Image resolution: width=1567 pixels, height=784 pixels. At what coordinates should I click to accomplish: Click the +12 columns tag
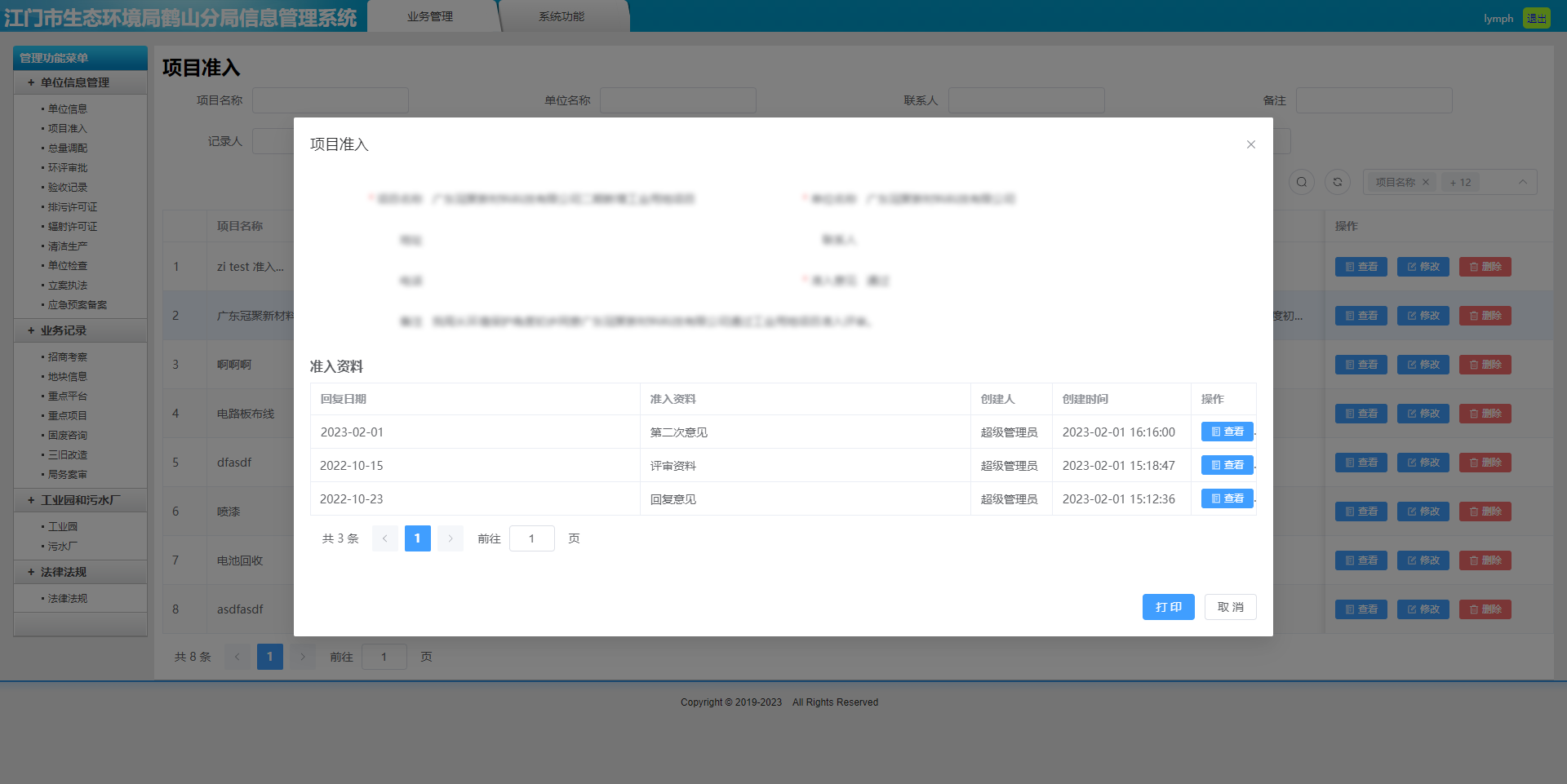pos(1461,182)
